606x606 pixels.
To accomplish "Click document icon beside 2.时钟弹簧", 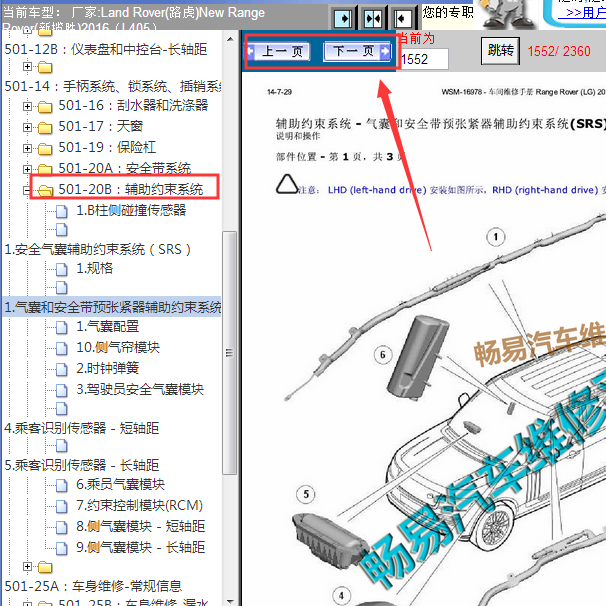I will tap(61, 369).
